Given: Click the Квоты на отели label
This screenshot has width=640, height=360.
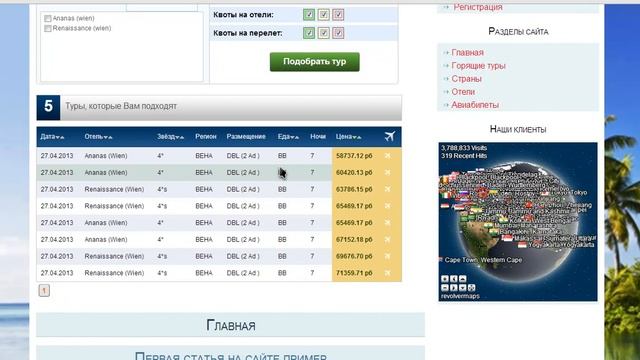Looking at the screenshot, I should (x=243, y=15).
